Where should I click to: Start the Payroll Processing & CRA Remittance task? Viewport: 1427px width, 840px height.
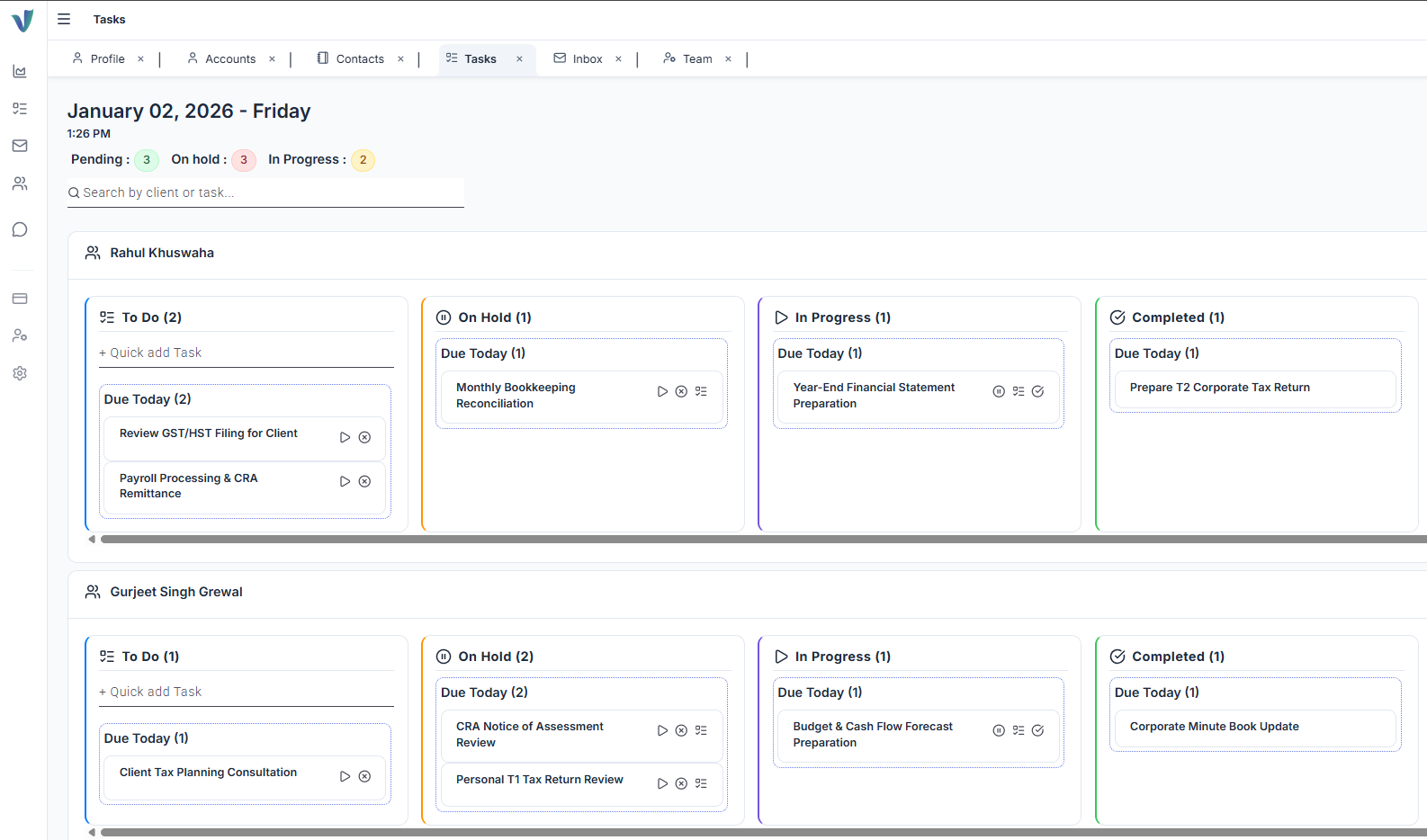click(345, 481)
